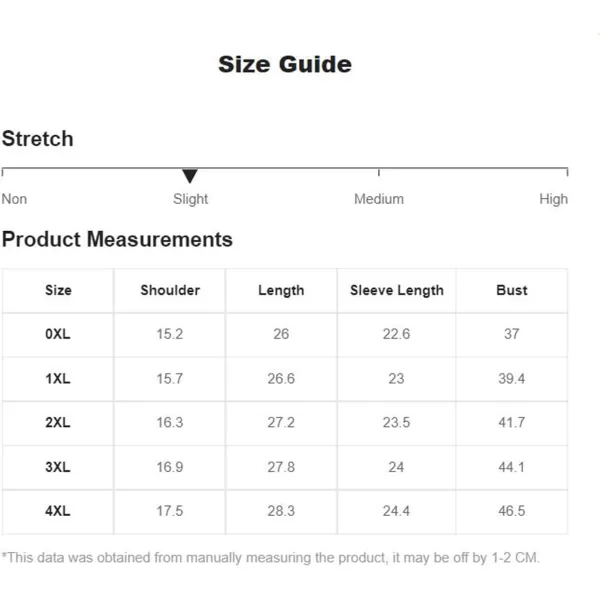The height and width of the screenshot is (600, 600).
Task: Click the Size Guide heading
Action: point(285,64)
